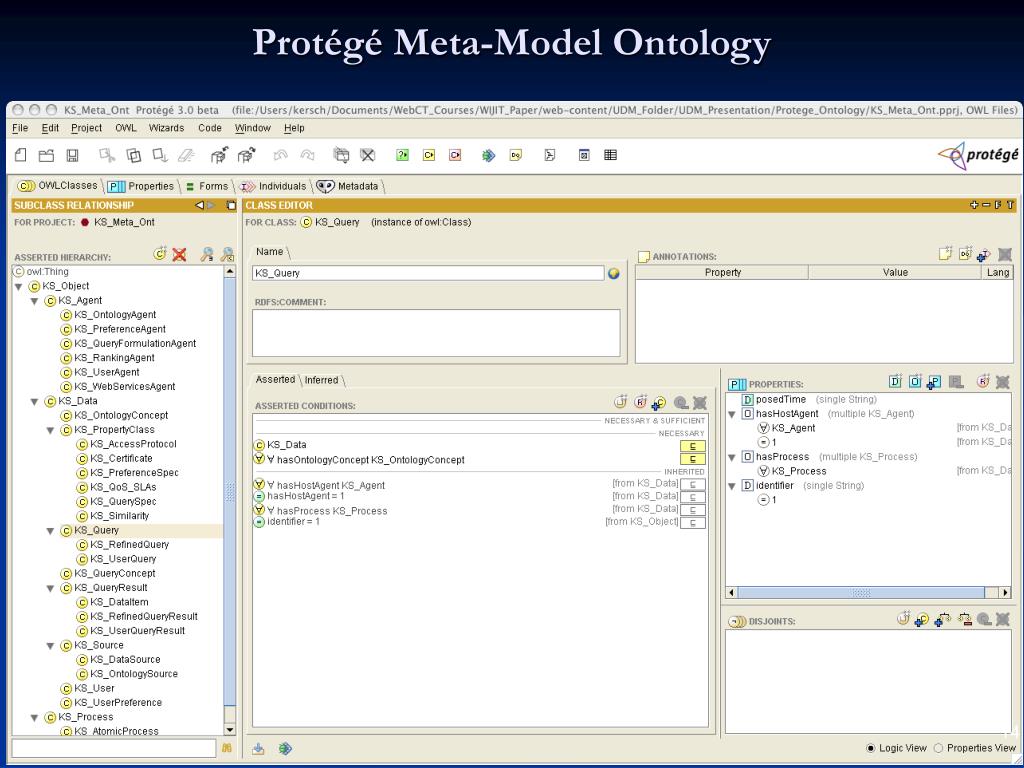Click the add existing property P icon
This screenshot has height=768, width=1024.
click(x=935, y=382)
